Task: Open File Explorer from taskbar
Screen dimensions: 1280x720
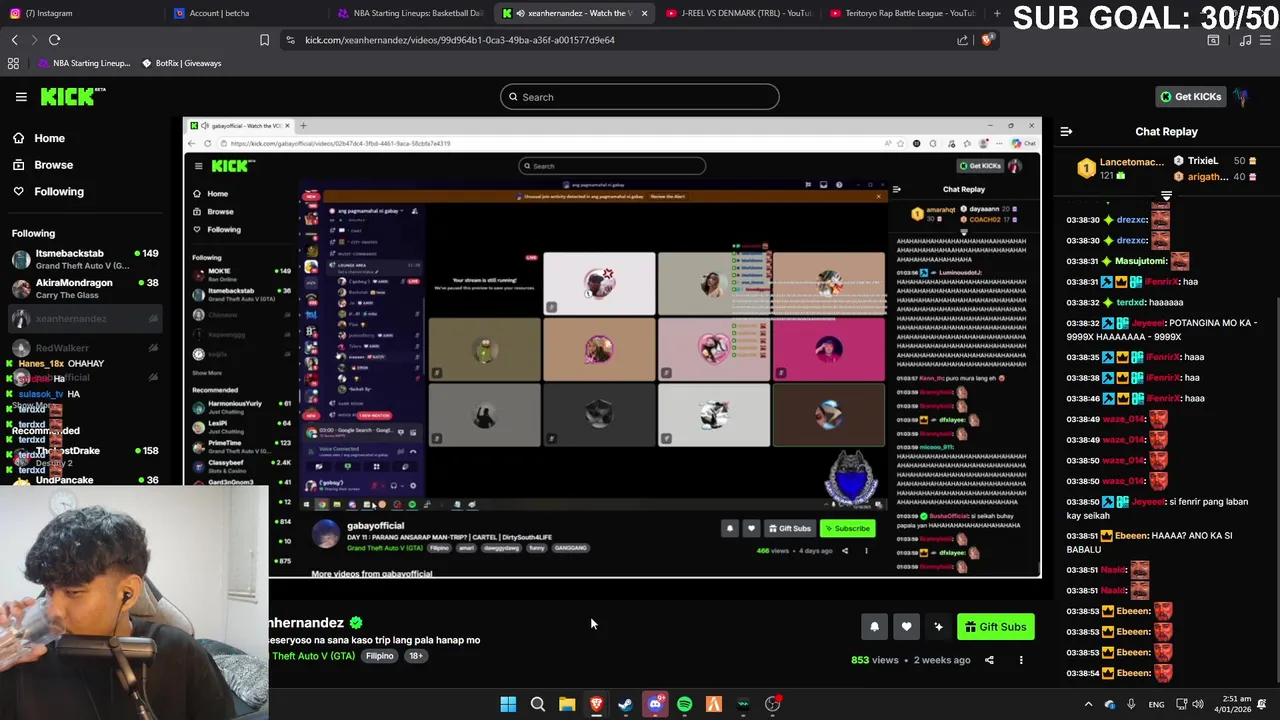Action: (567, 704)
